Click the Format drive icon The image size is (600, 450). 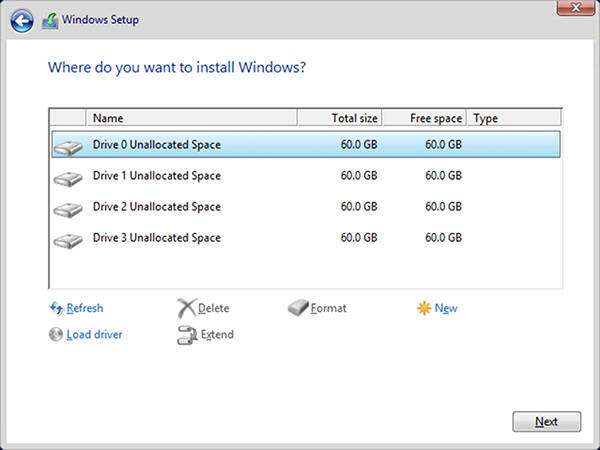(x=298, y=308)
